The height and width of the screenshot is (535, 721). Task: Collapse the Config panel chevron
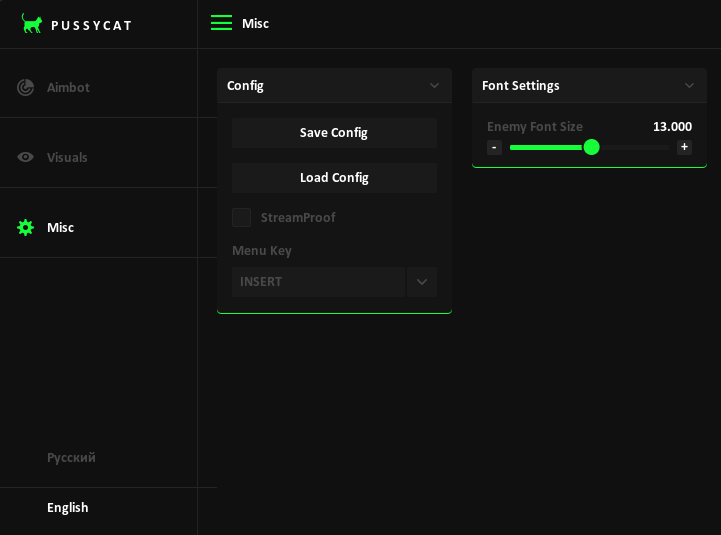(434, 86)
